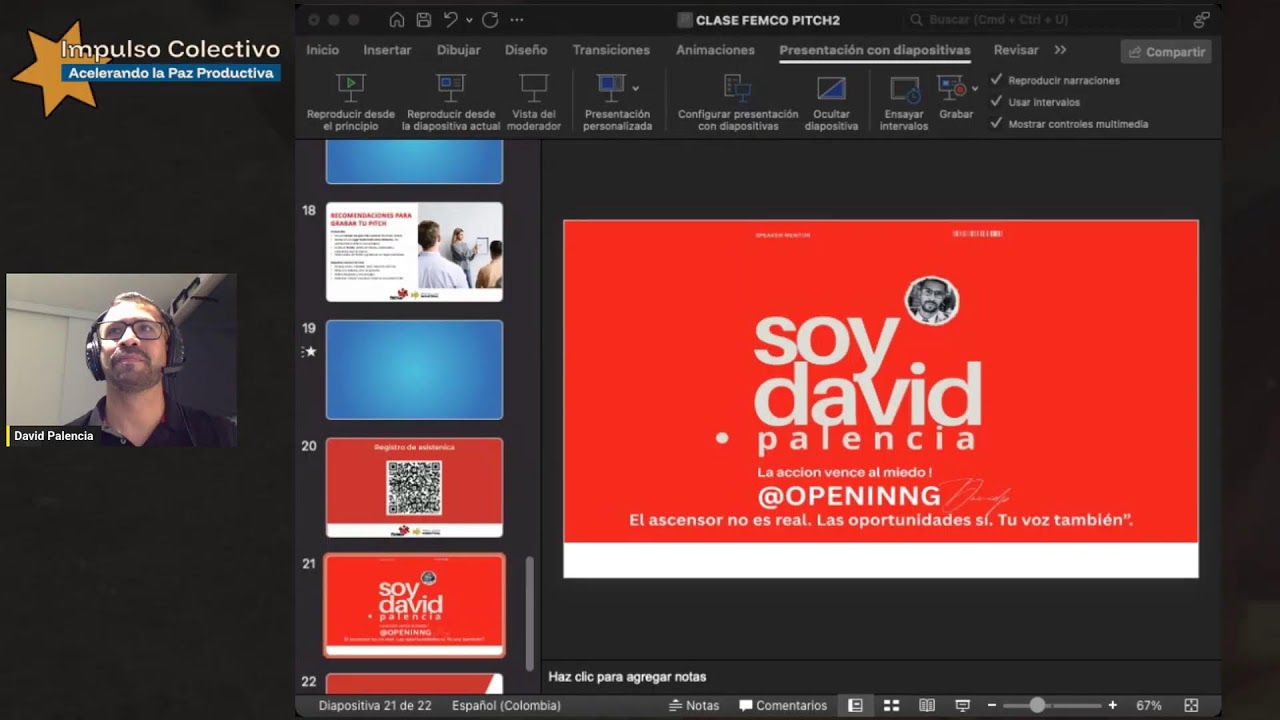Click the 67% zoom level
The width and height of the screenshot is (1280, 720).
coord(1148,705)
